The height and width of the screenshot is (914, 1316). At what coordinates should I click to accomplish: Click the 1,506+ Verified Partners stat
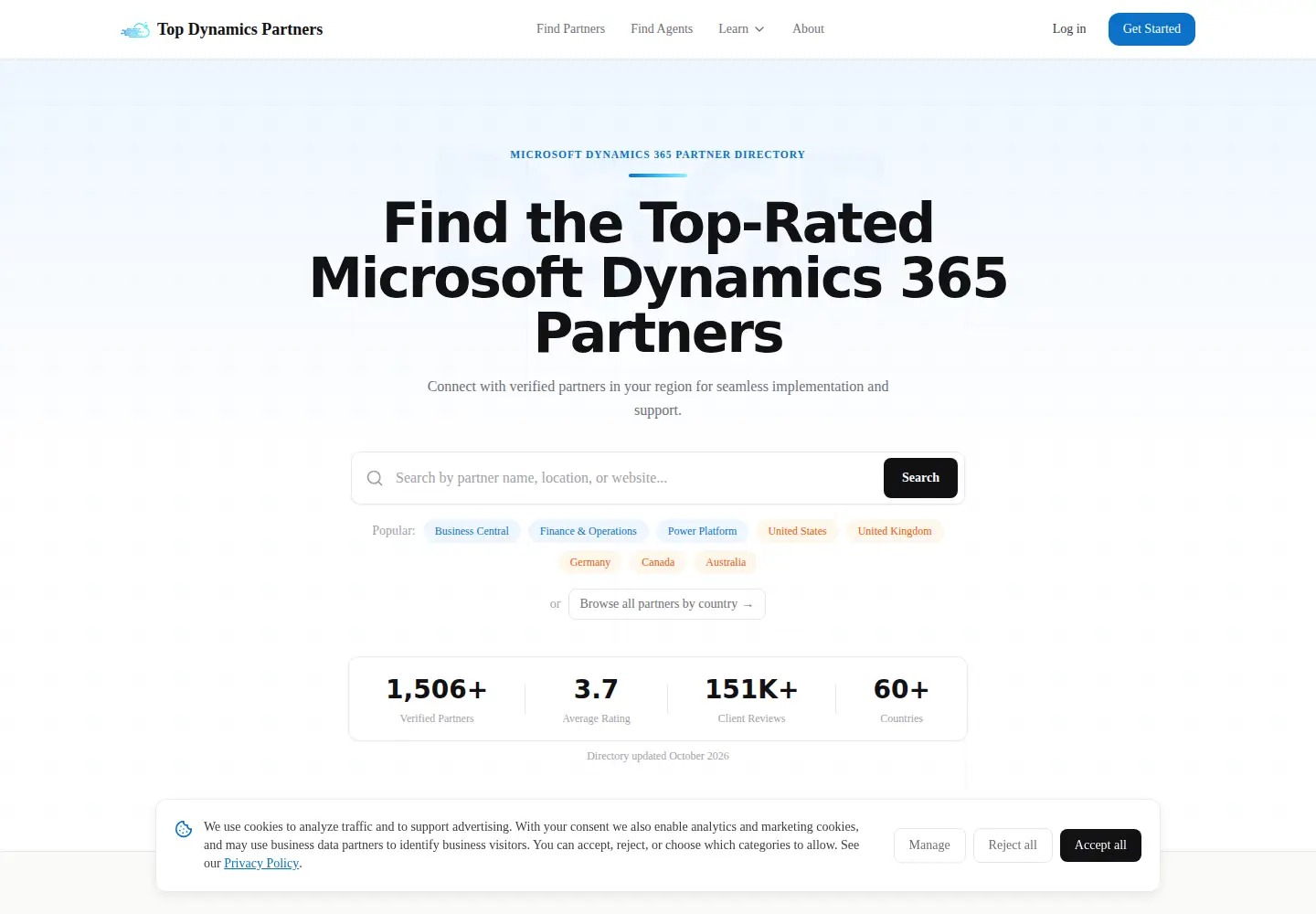pos(437,699)
